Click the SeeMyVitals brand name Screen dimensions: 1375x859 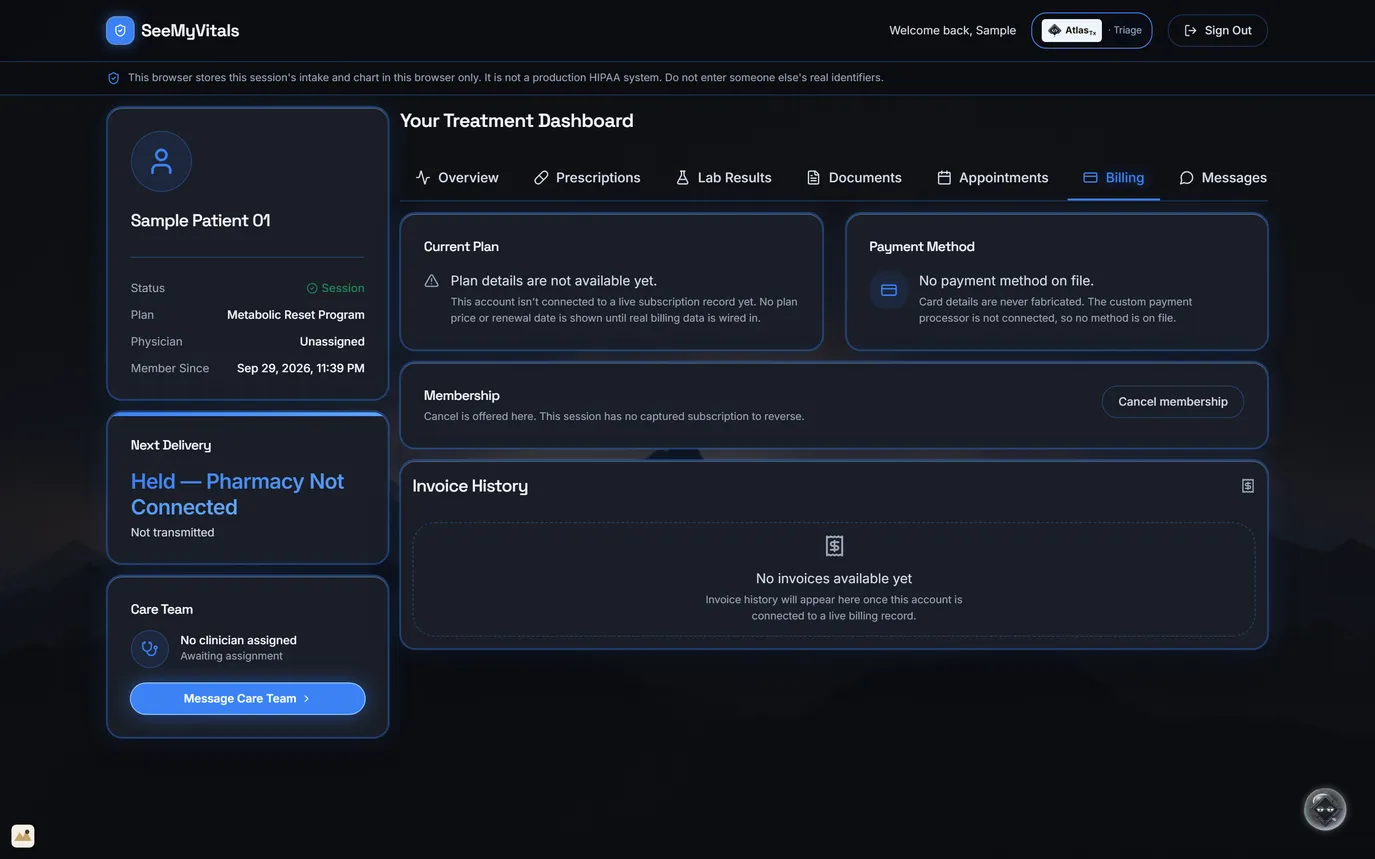[x=190, y=30]
